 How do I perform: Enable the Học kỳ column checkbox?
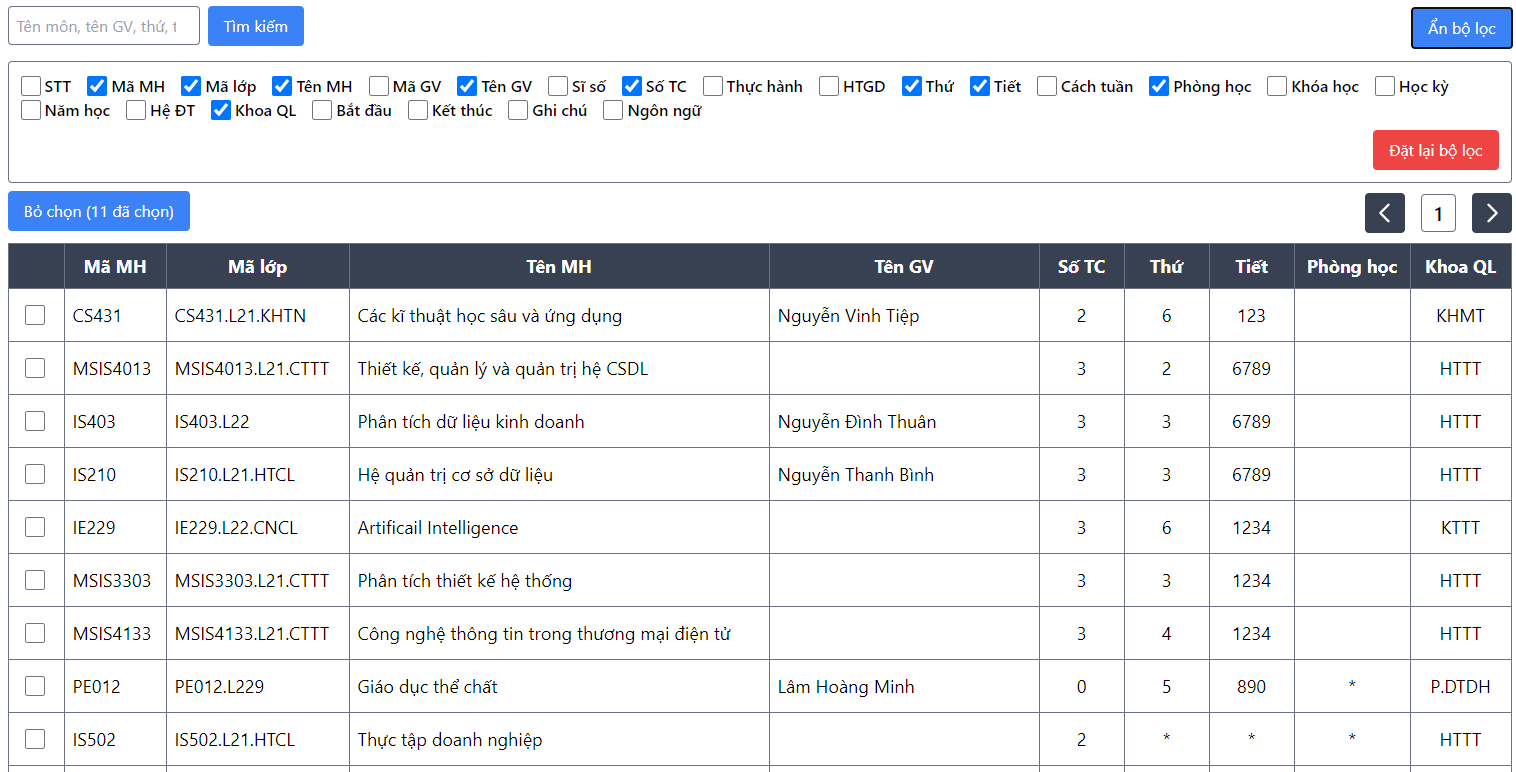tap(1385, 86)
